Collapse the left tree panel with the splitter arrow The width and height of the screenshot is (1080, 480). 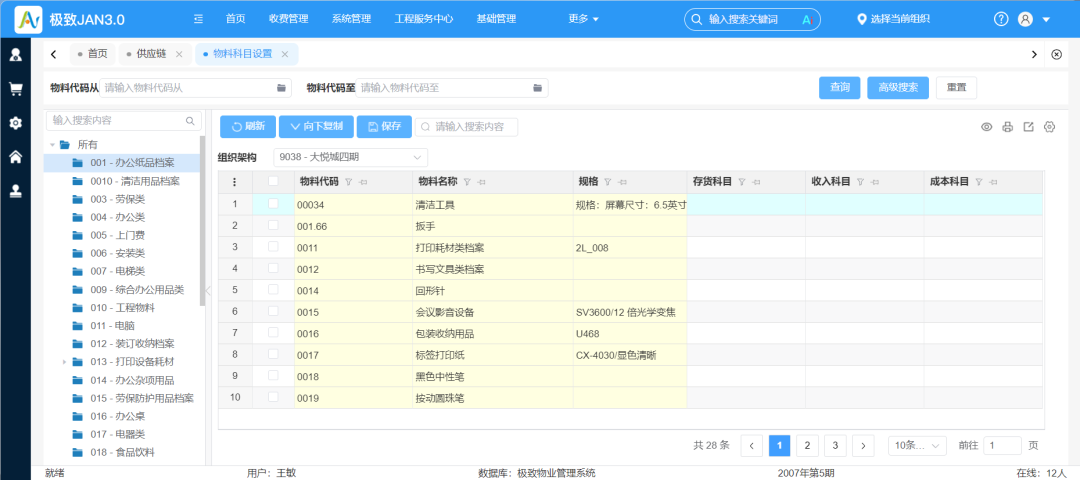(208, 291)
